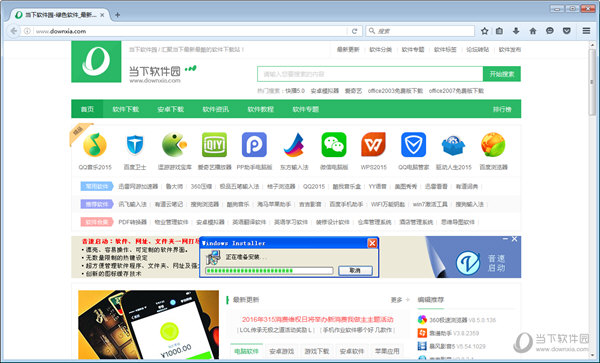This screenshot has height=363, width=600.
Task: Open the 软件教程 navigation item
Action: tap(261, 109)
